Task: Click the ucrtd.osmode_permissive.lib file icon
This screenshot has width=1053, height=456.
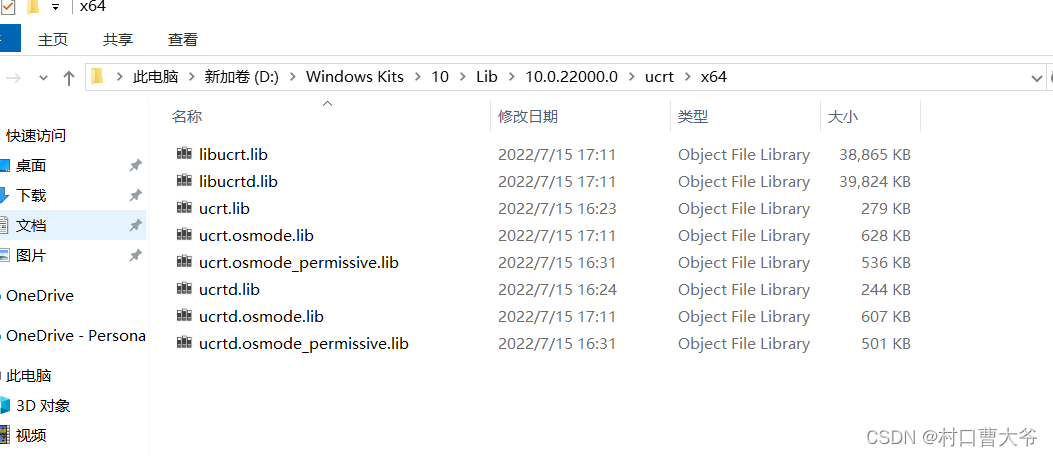Action: (x=183, y=343)
